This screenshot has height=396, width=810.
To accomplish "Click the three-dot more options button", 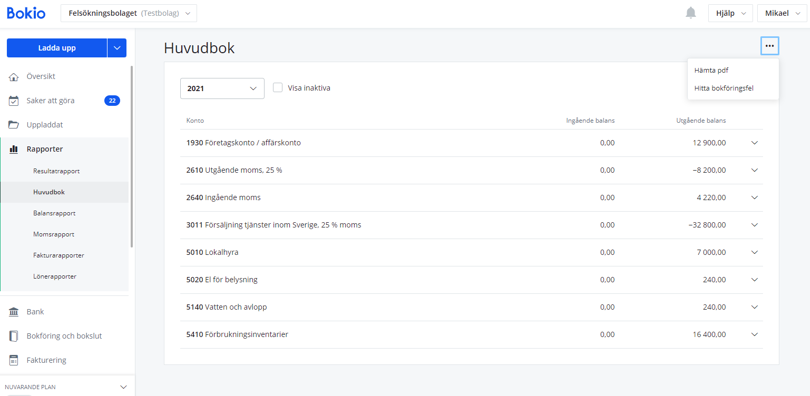I will coord(770,46).
